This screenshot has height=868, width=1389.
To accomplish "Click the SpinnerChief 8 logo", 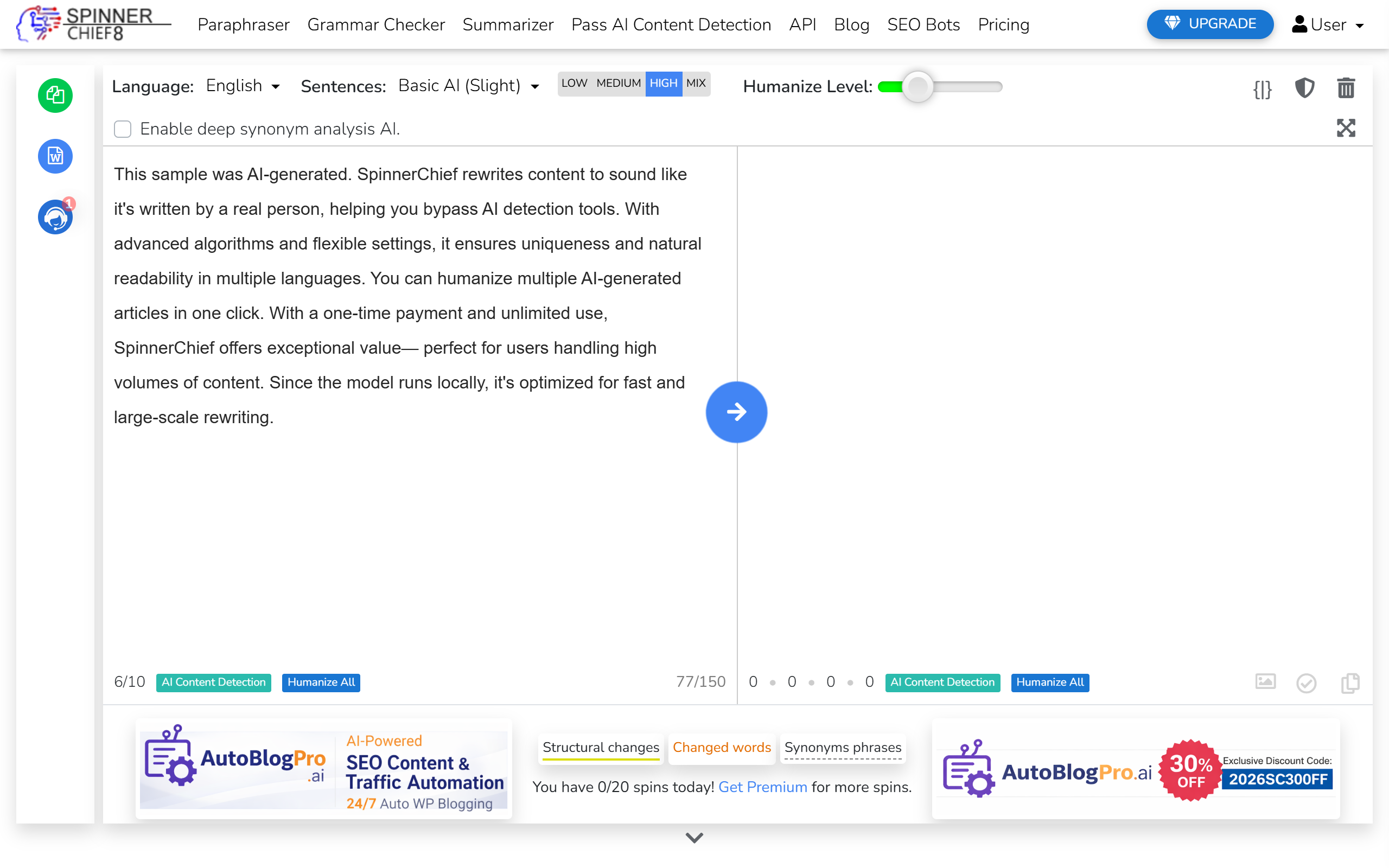I will tap(93, 24).
